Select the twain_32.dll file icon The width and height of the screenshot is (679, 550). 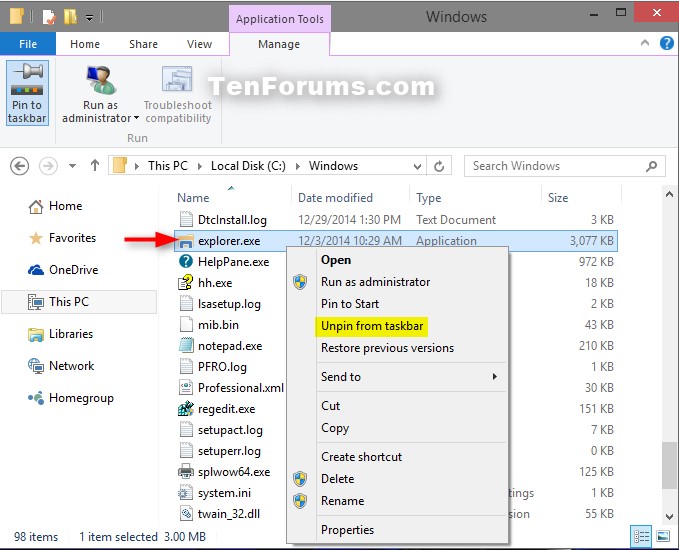[186, 514]
